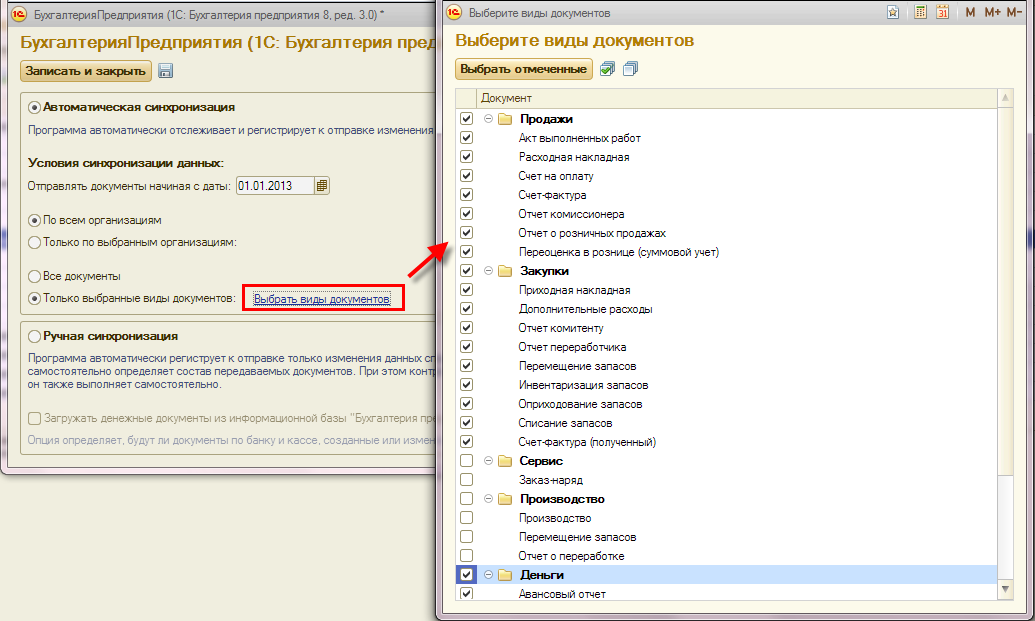This screenshot has height=621, width=1035.
Task: Select Только выбранные виды документов option
Action: (x=34, y=299)
